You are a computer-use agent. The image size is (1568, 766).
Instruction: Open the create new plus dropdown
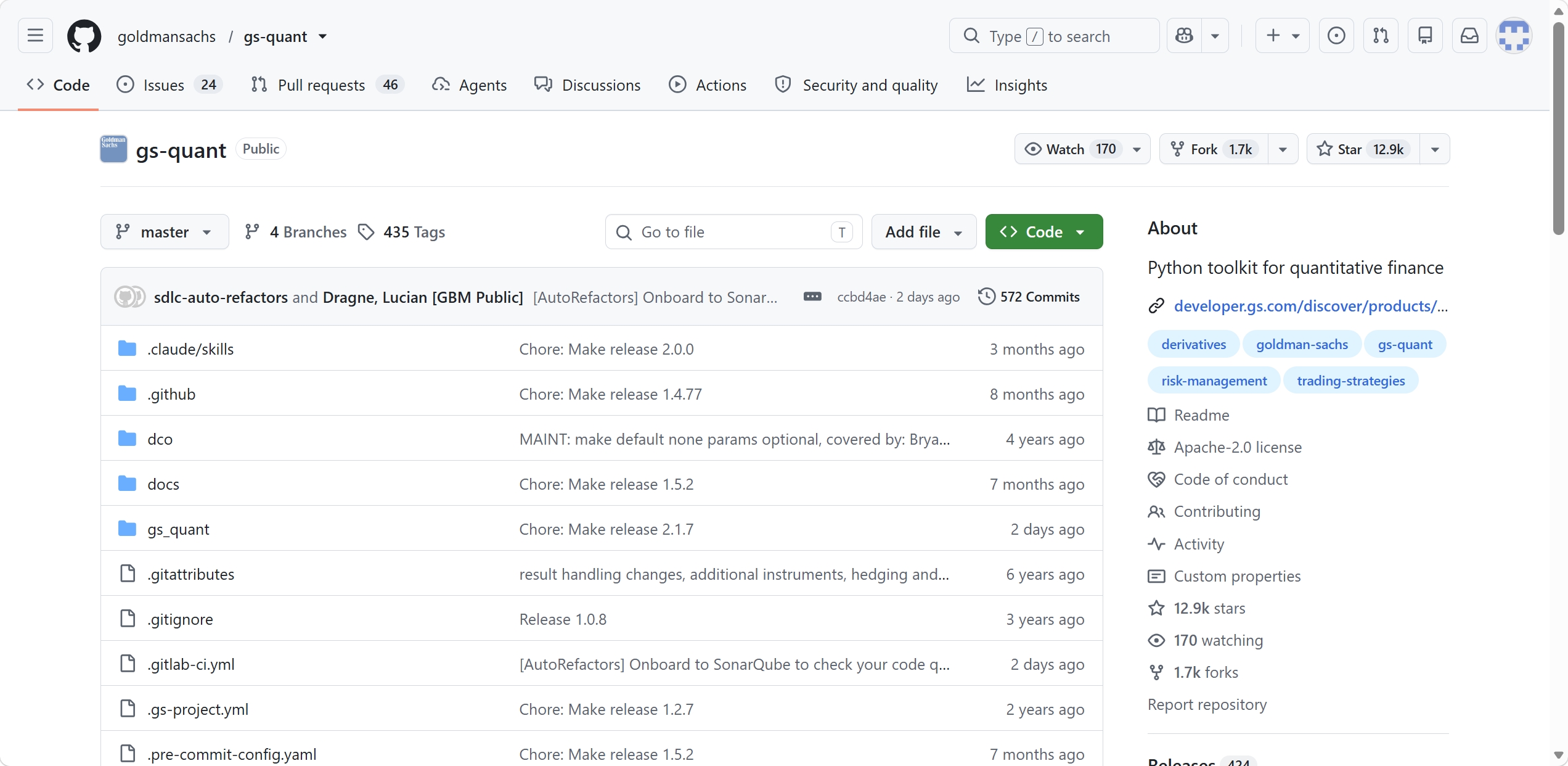[x=1283, y=36]
